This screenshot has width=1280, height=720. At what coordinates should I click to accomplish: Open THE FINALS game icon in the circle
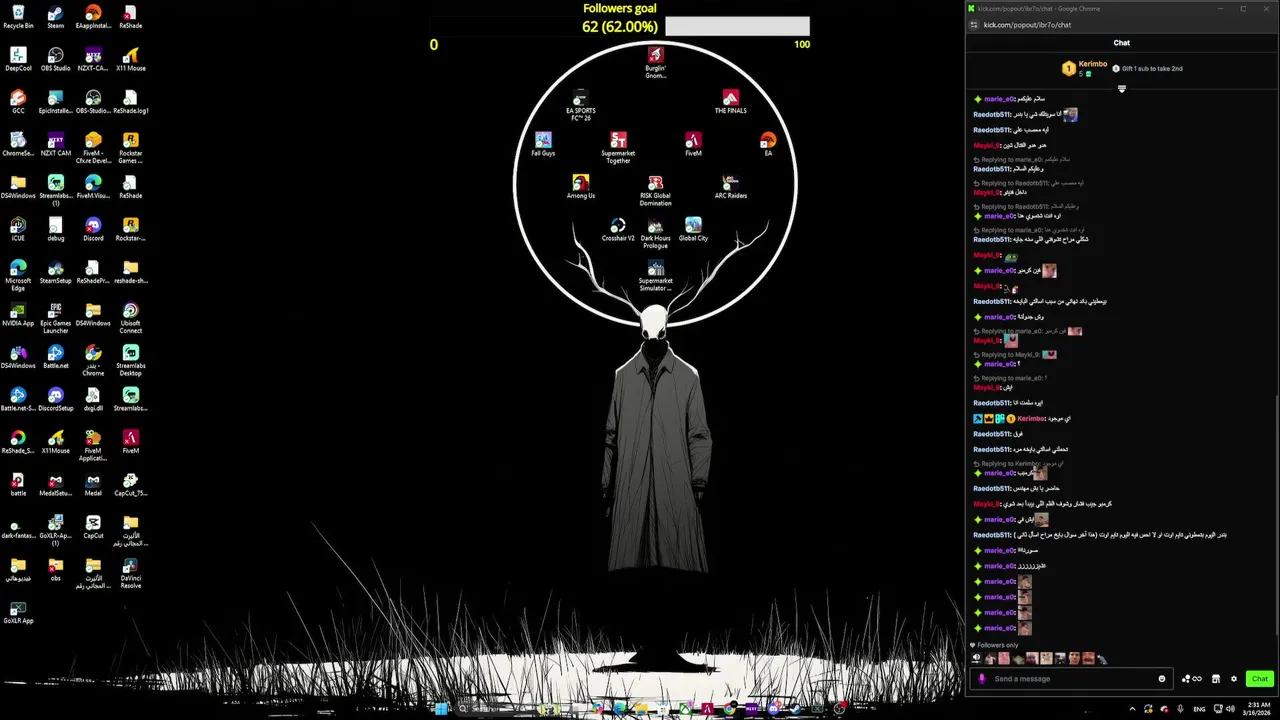(730, 101)
